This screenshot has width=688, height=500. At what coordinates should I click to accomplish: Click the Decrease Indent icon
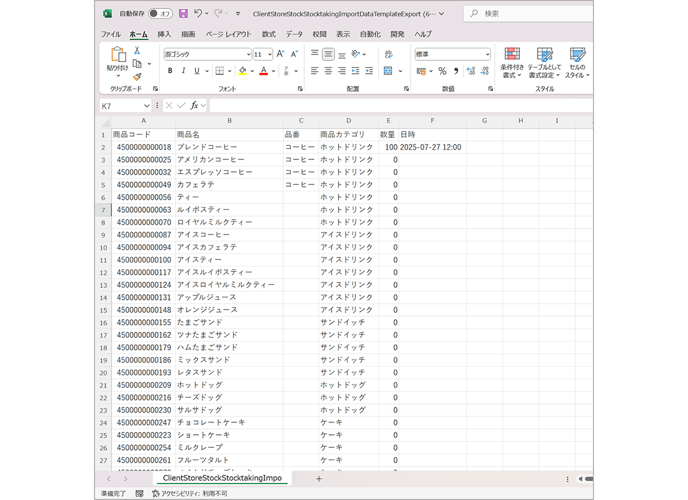355,71
